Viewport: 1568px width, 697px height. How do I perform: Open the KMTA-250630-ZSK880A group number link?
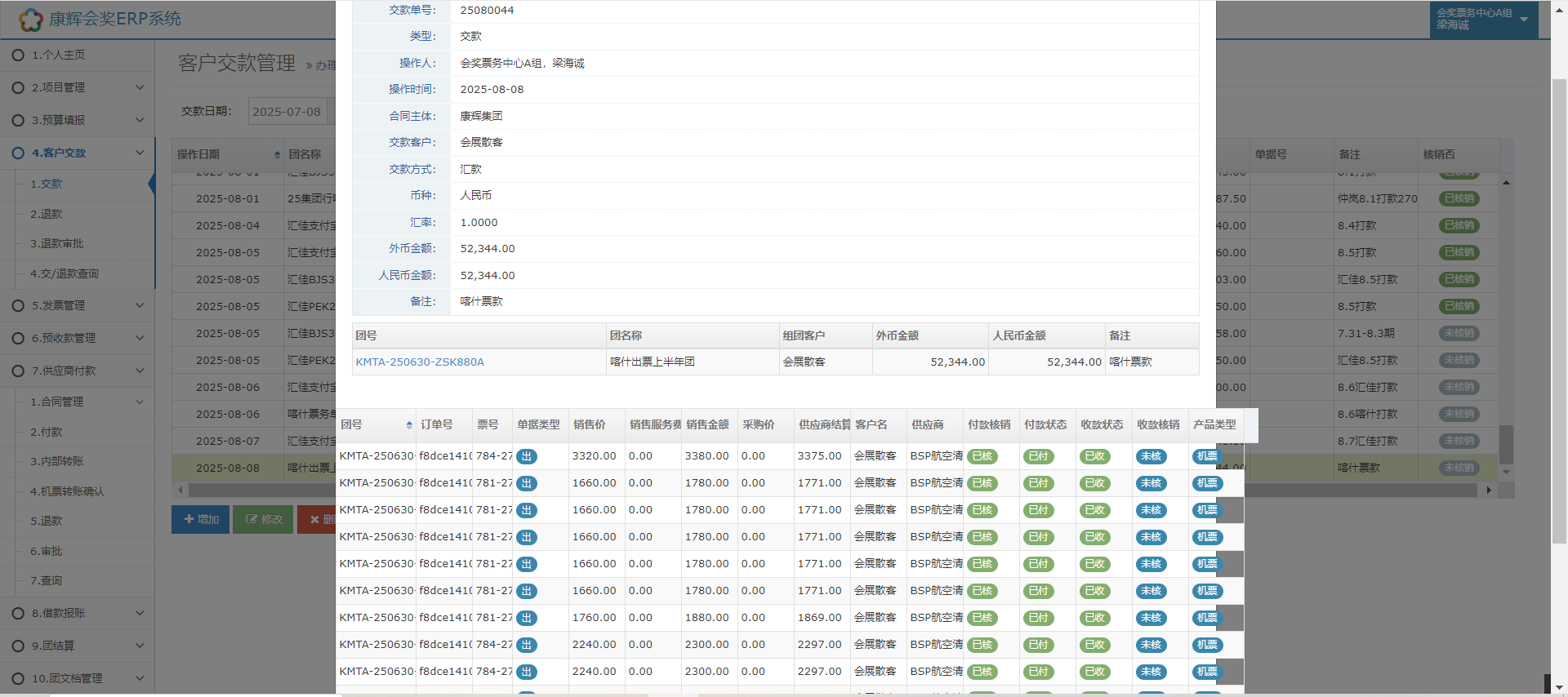420,362
